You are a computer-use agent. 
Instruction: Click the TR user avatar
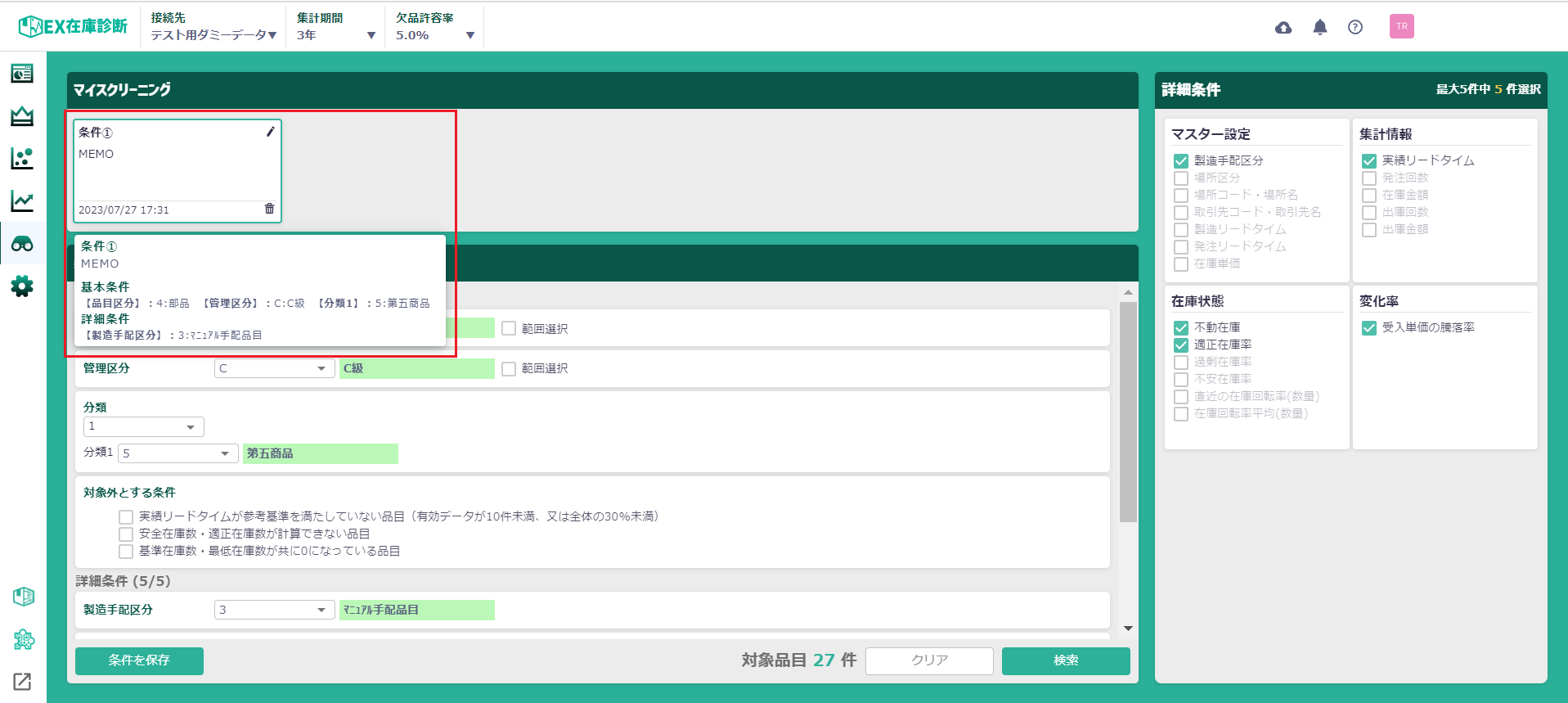point(1401,27)
